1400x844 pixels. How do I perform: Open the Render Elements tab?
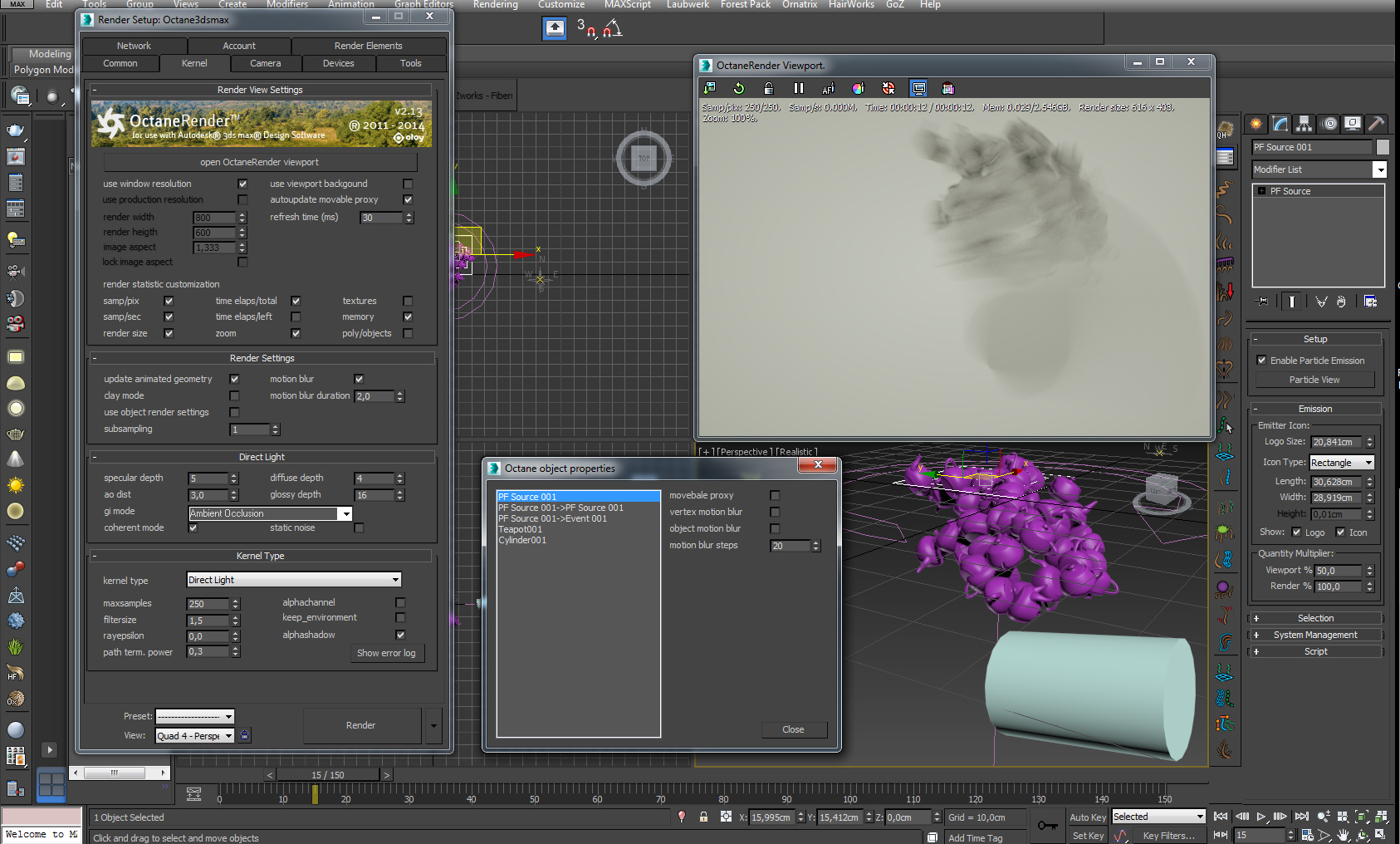369,46
